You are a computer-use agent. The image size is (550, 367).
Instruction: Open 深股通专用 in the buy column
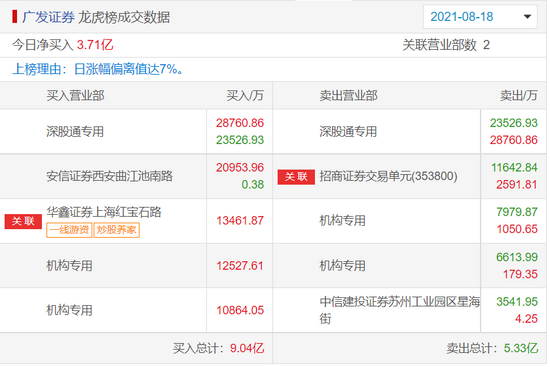pyautogui.click(x=75, y=132)
